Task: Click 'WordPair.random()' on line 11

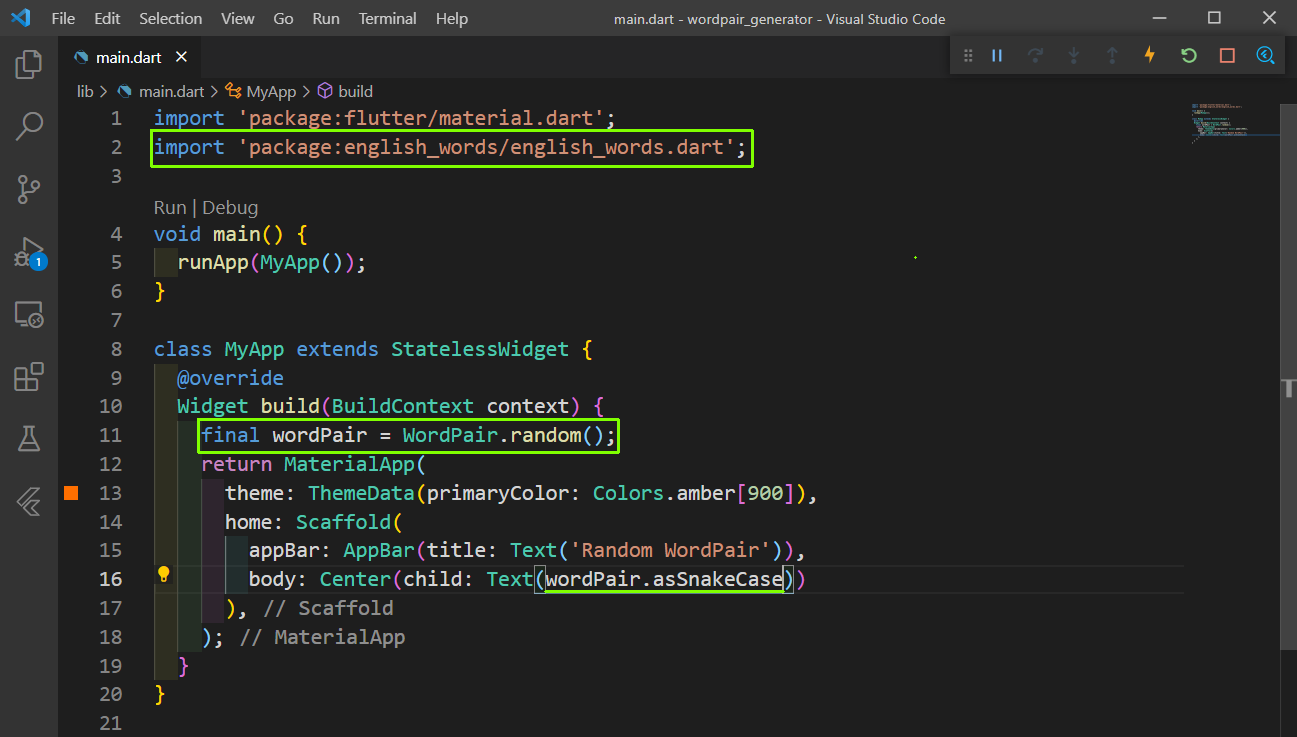Action: click(503, 435)
